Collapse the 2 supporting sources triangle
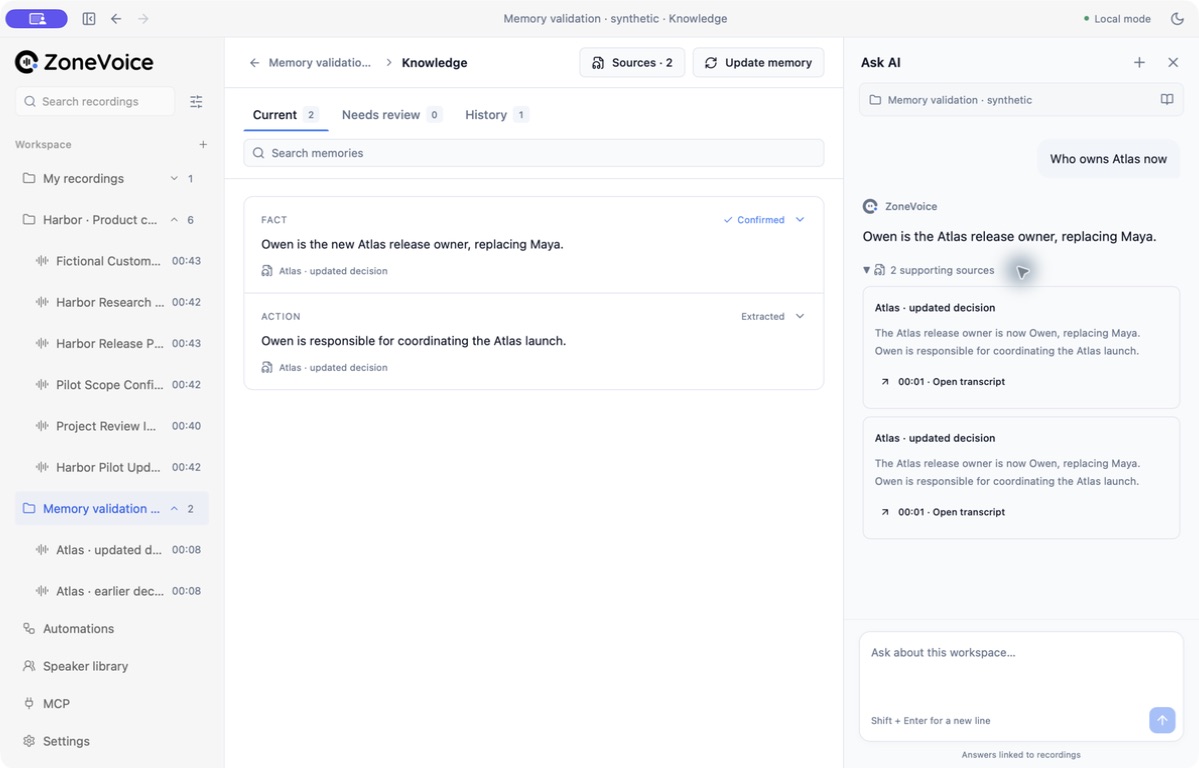Viewport: 1199px width, 768px height. click(x=866, y=270)
